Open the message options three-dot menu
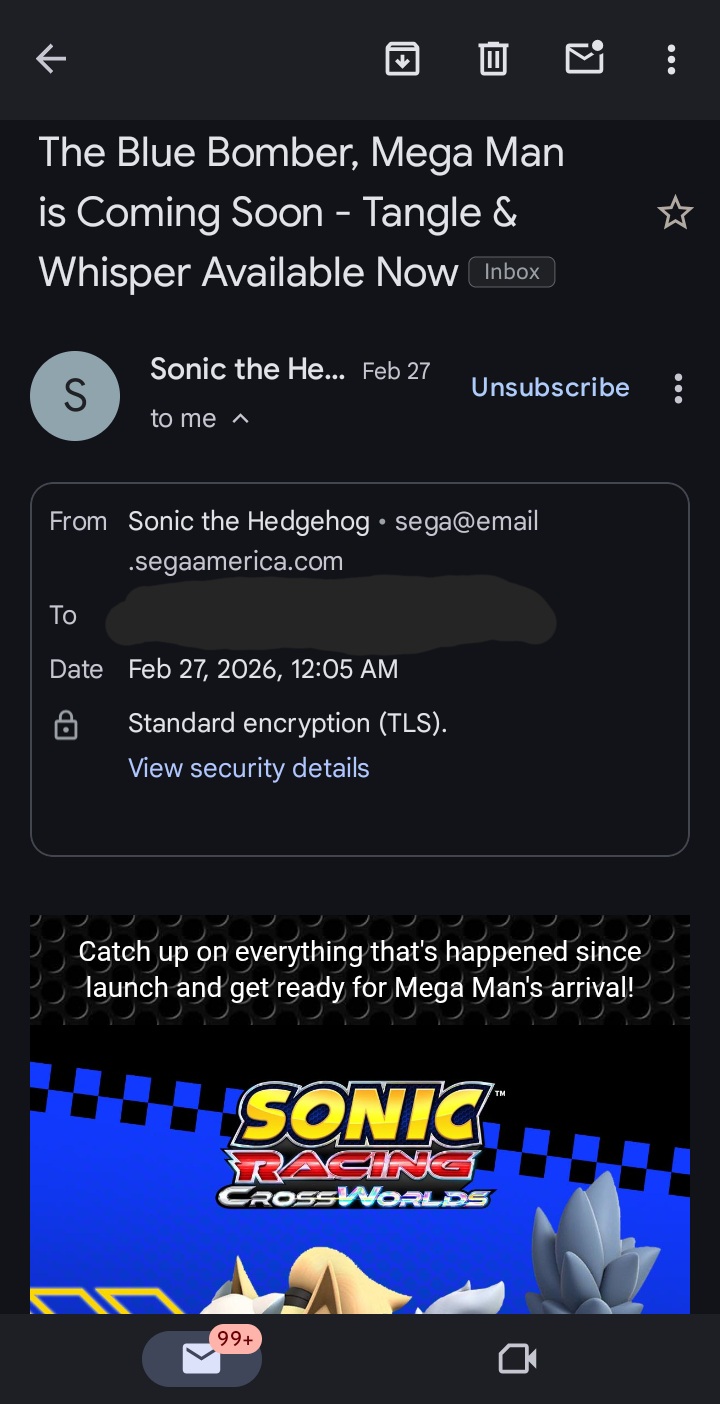Image resolution: width=720 pixels, height=1404 pixels. 678,388
